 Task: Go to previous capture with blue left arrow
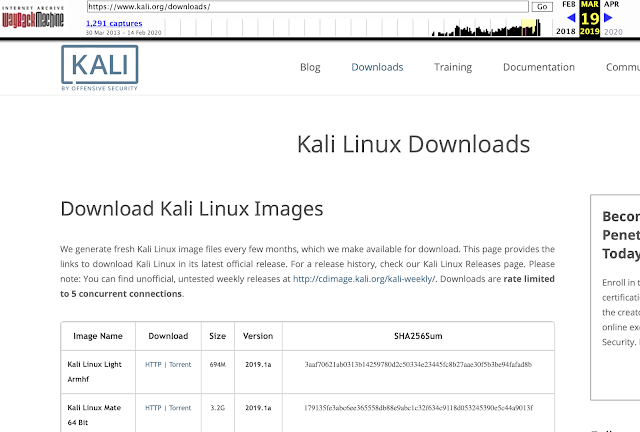click(x=571, y=18)
